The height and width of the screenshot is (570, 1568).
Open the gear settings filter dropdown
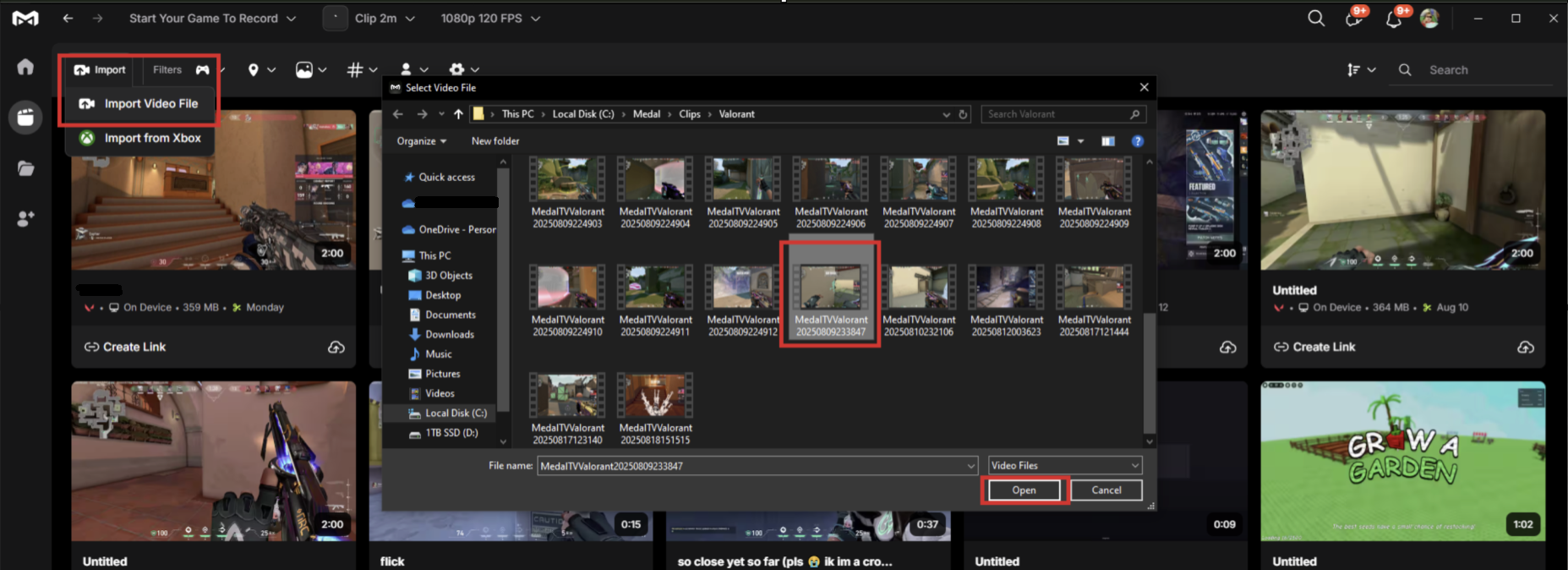pos(464,69)
